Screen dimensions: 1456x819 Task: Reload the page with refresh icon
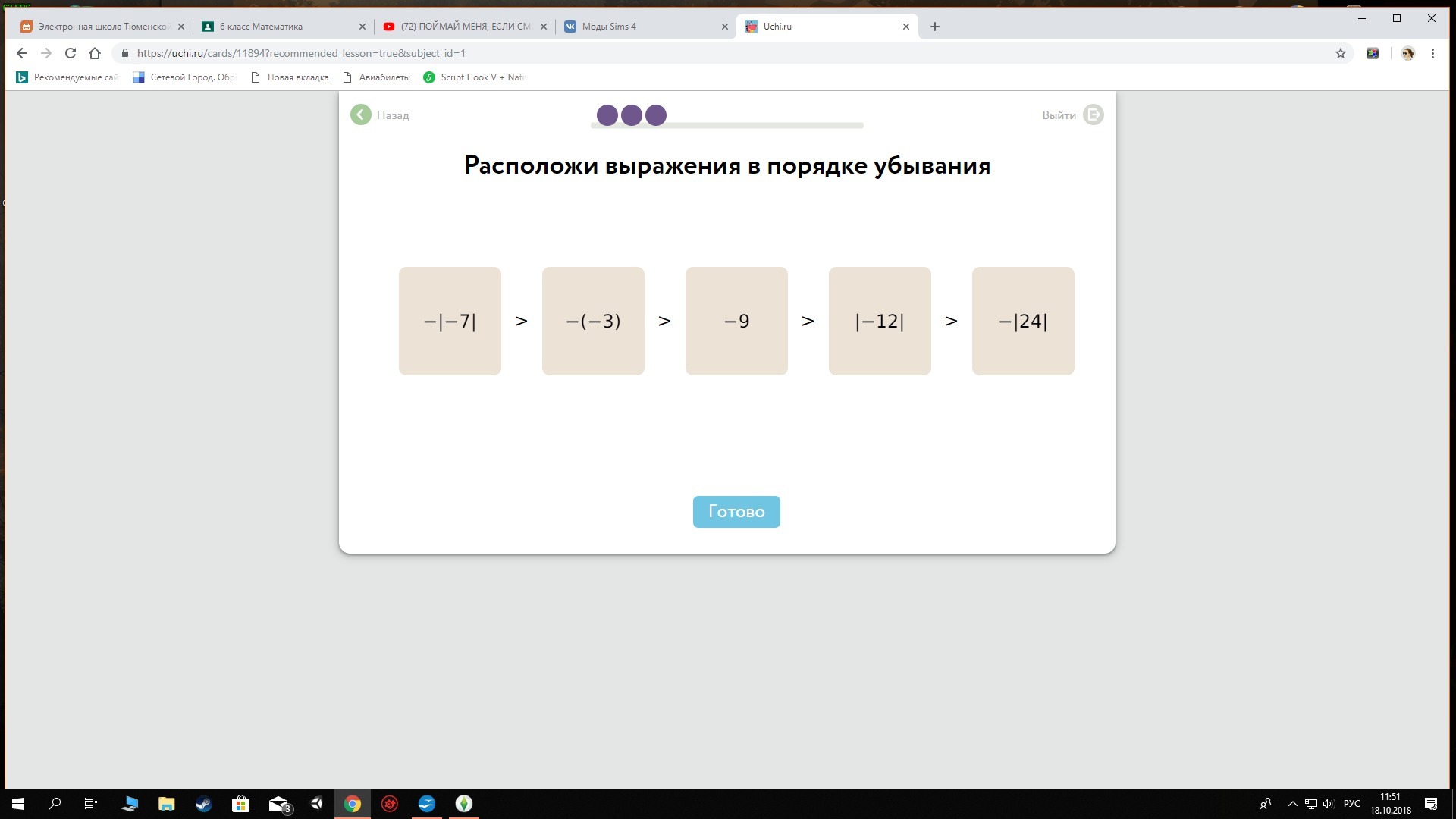[71, 53]
